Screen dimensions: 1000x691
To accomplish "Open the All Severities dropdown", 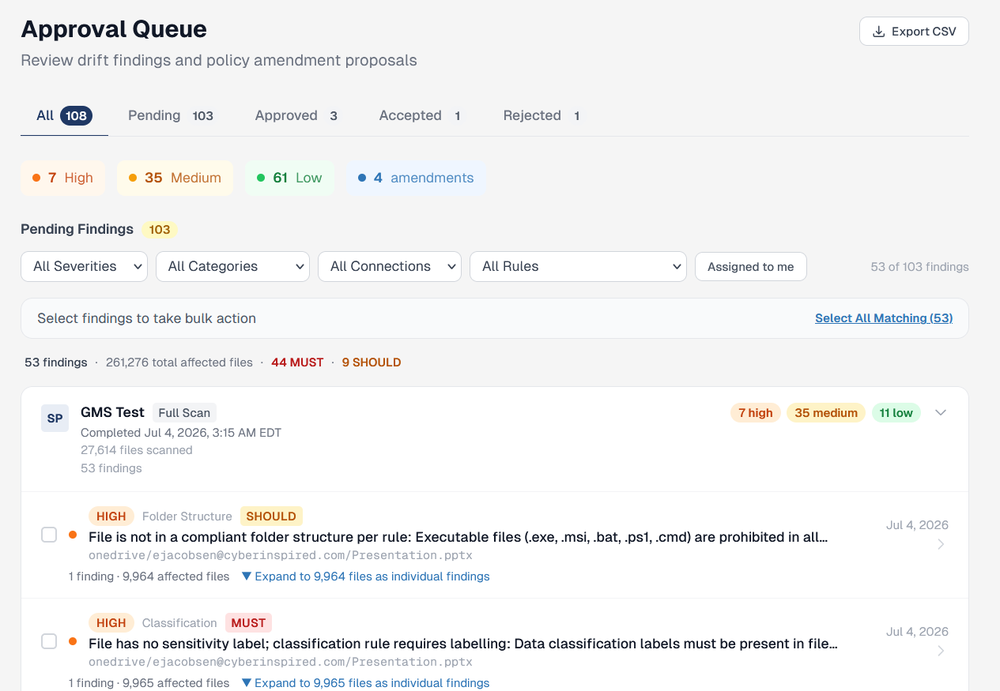I will tap(84, 266).
